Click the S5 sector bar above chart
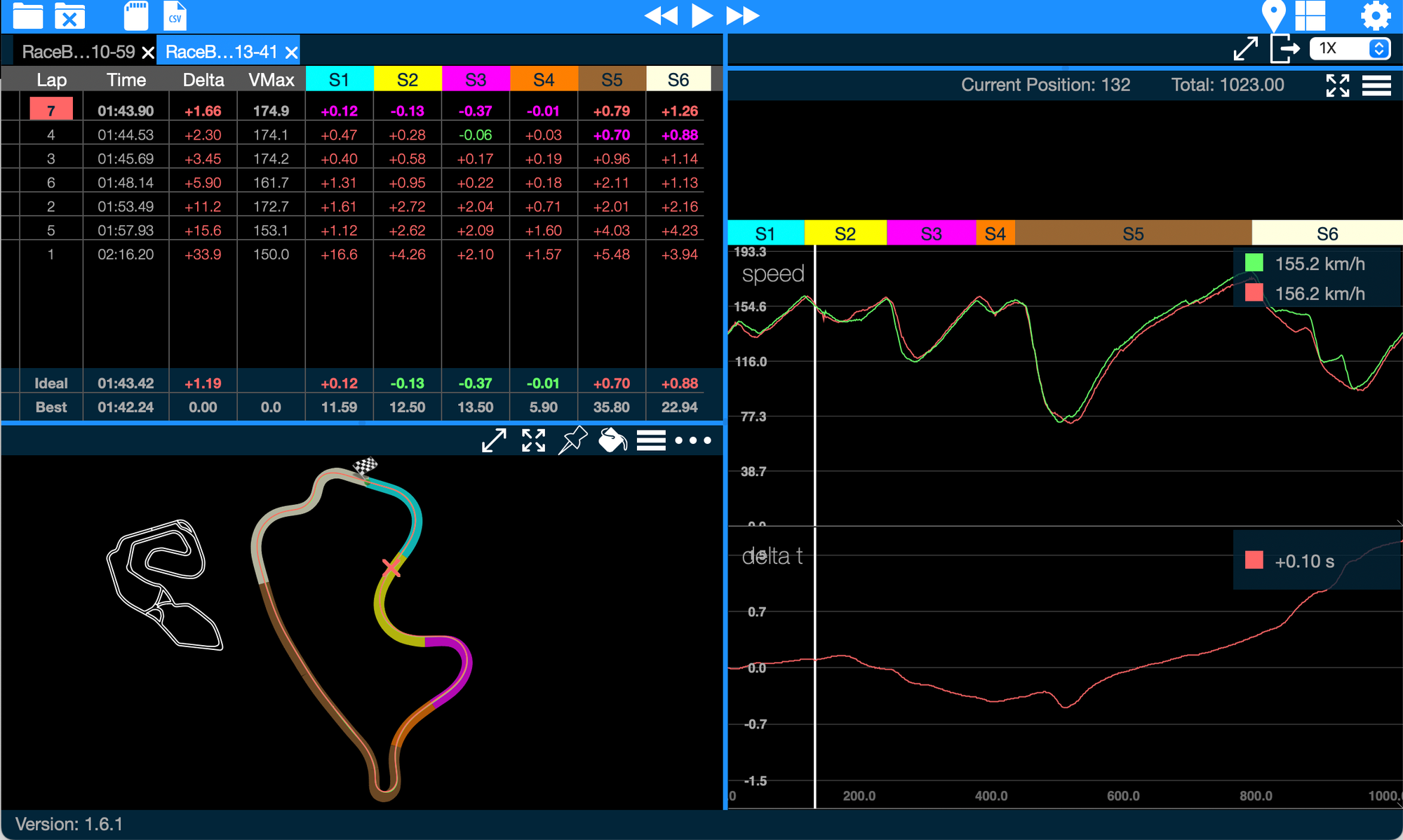The width and height of the screenshot is (1403, 840). point(1132,233)
